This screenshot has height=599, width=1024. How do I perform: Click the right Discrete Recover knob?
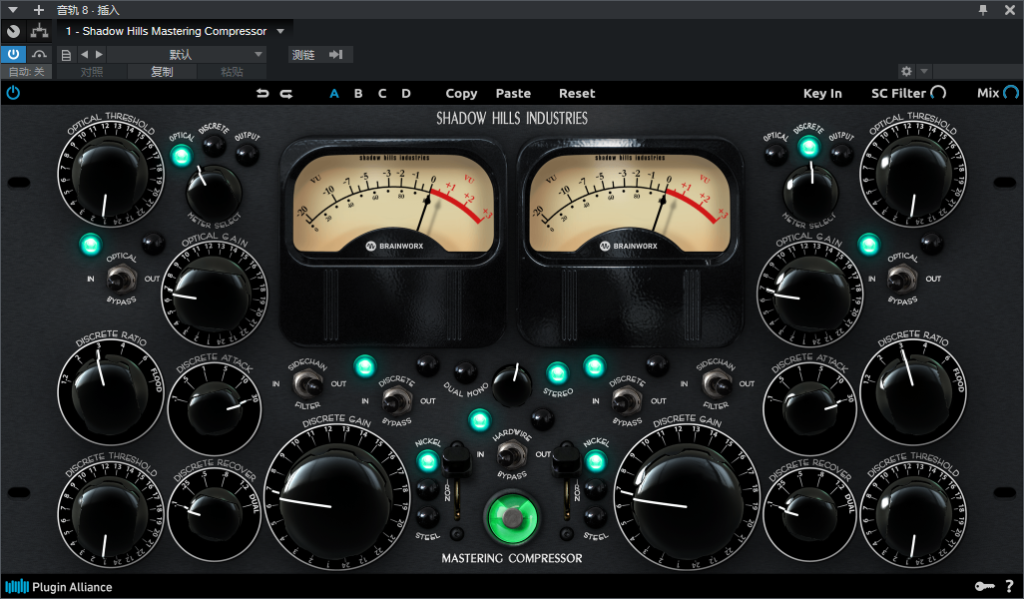pyautogui.click(x=810, y=513)
